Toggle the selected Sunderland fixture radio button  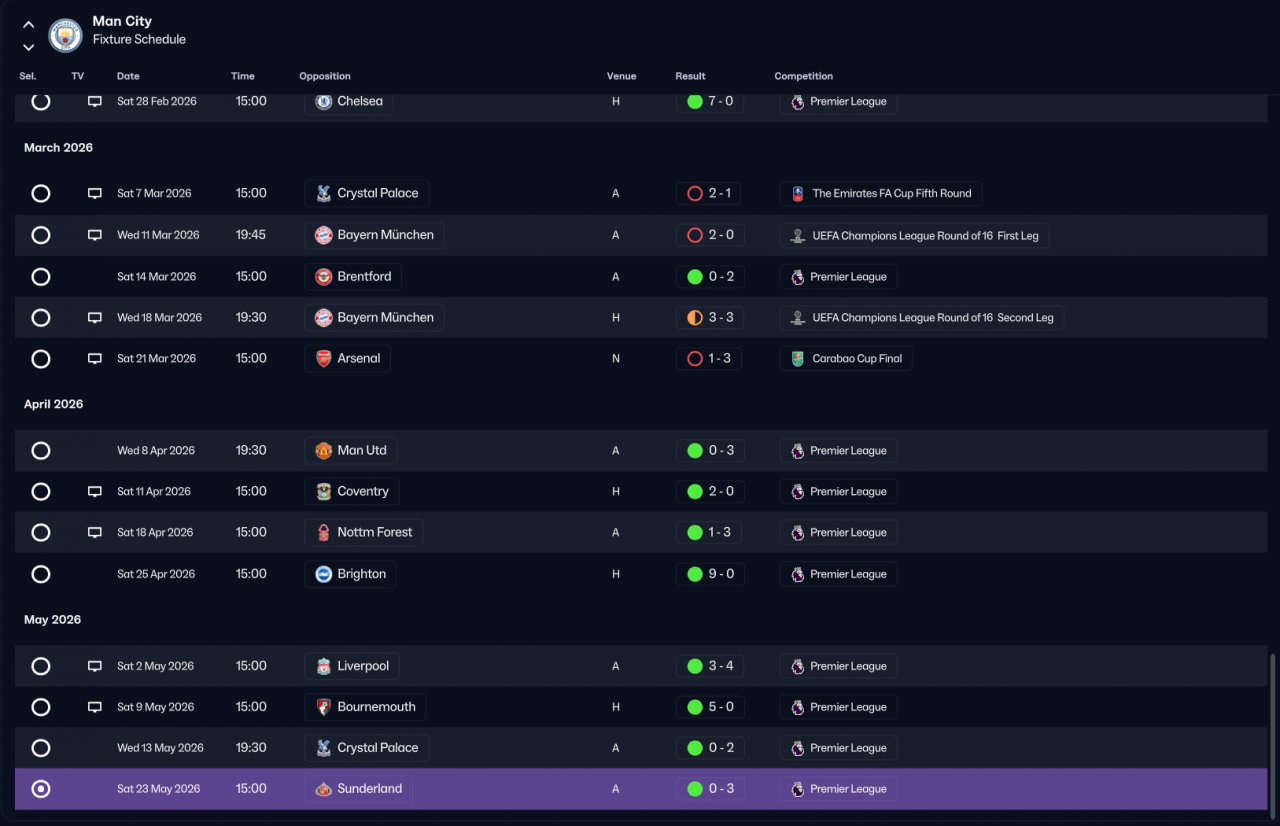pyautogui.click(x=41, y=789)
